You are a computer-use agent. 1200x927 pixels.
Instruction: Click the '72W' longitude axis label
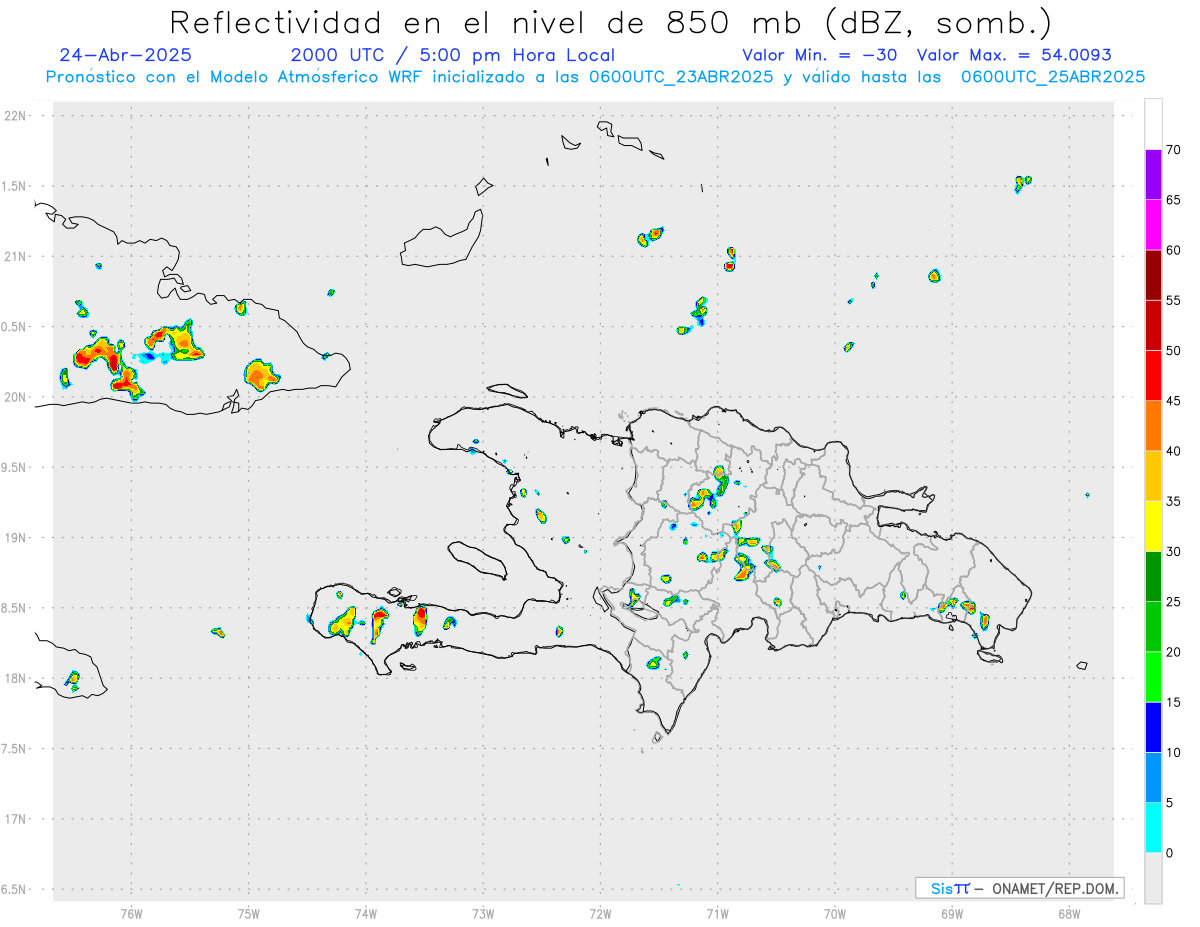tap(600, 914)
